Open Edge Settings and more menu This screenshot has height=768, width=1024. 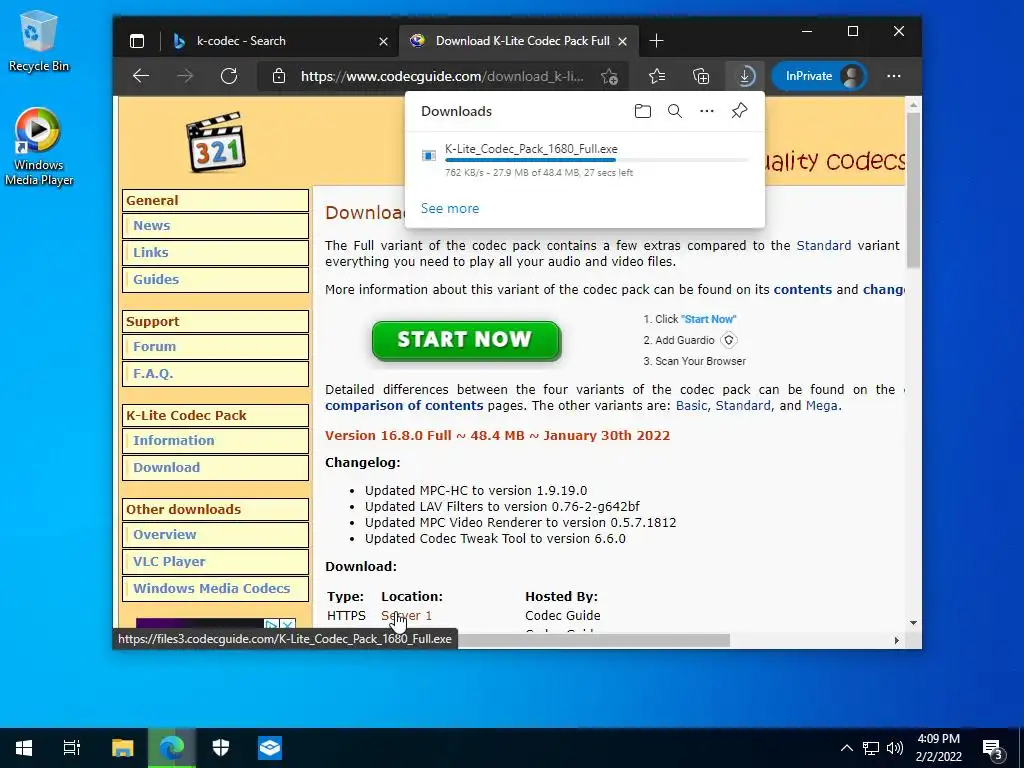893,76
